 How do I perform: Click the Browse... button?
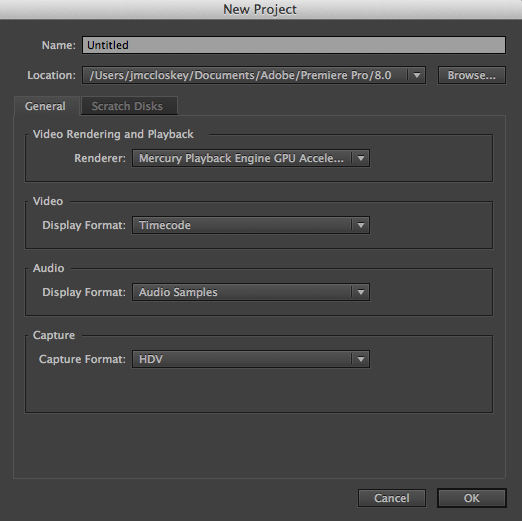(x=472, y=75)
